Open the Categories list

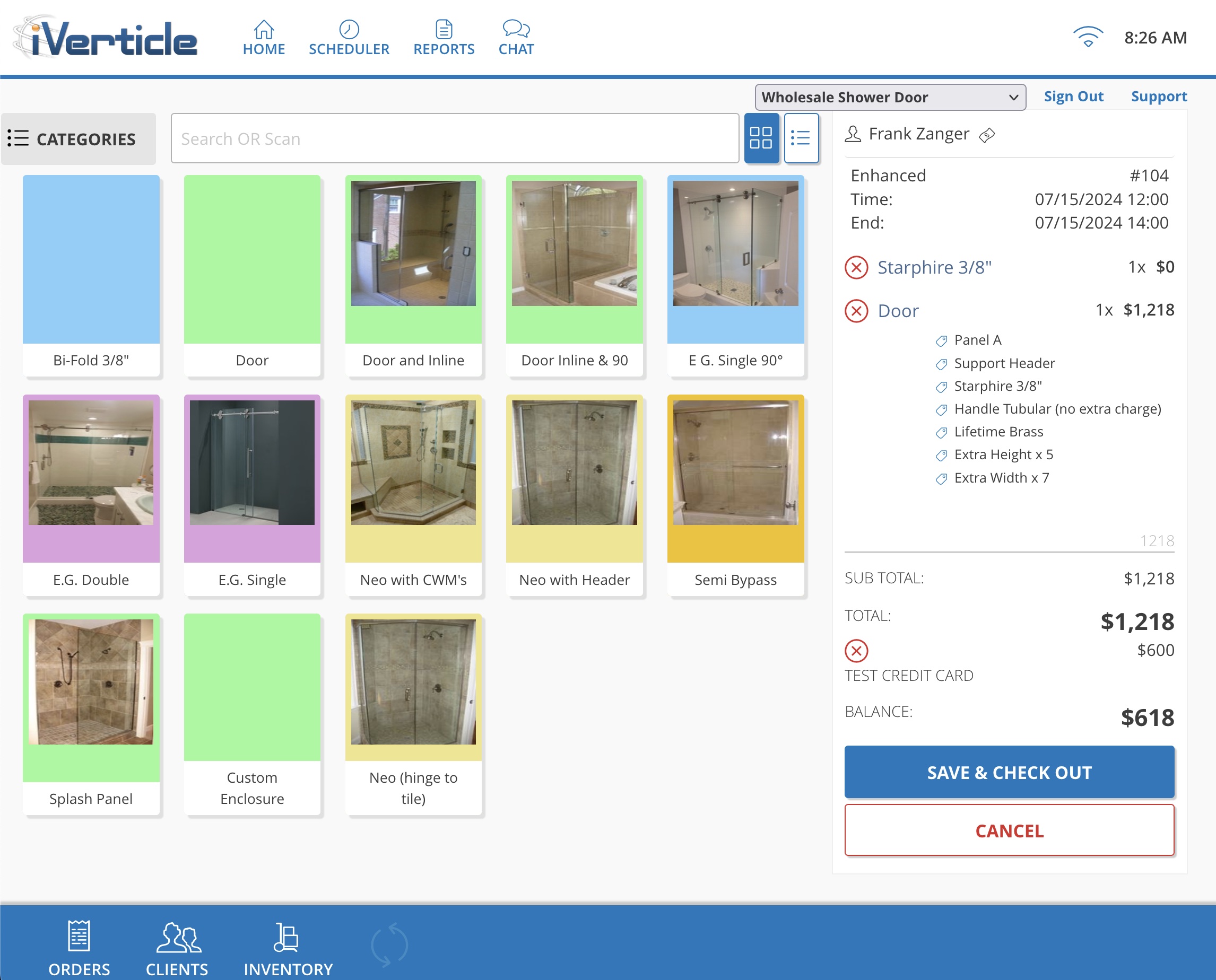79,139
